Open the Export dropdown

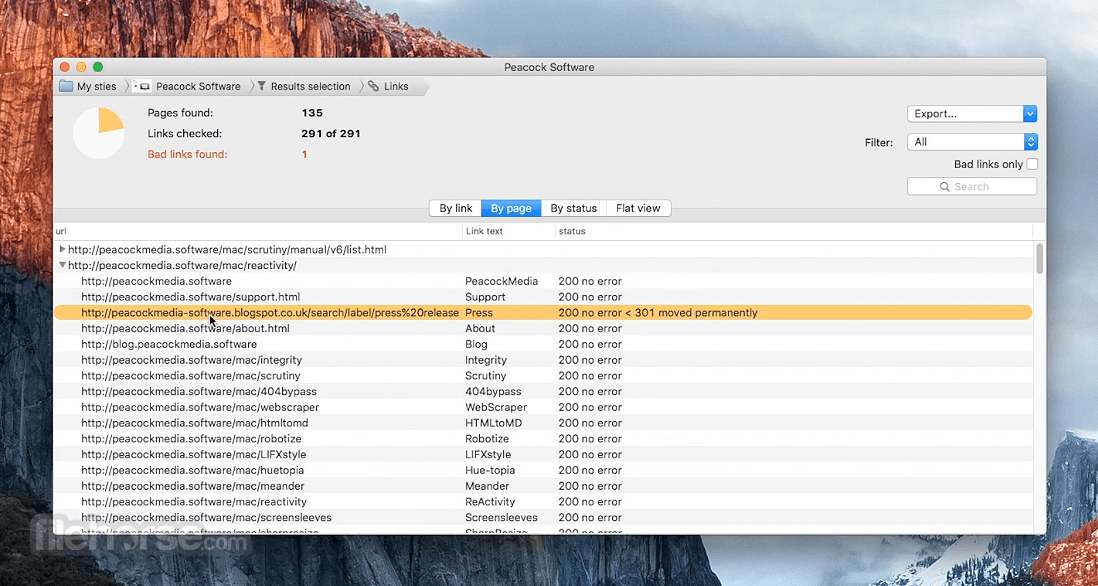click(x=971, y=114)
